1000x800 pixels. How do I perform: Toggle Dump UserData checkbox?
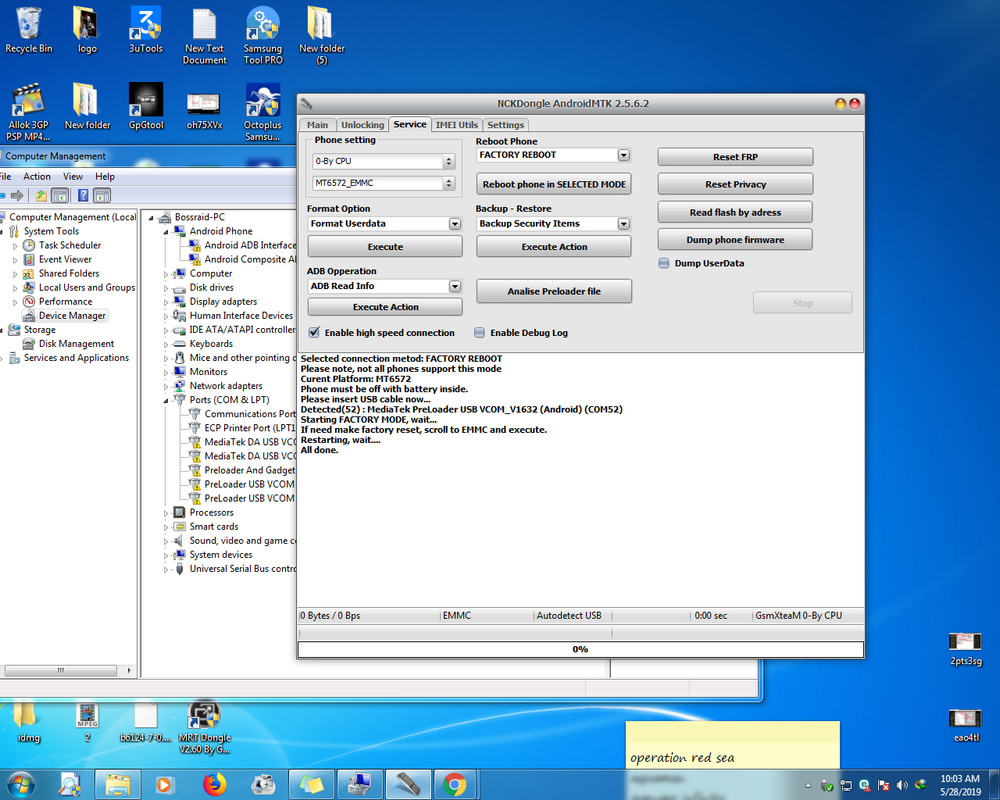(x=664, y=263)
